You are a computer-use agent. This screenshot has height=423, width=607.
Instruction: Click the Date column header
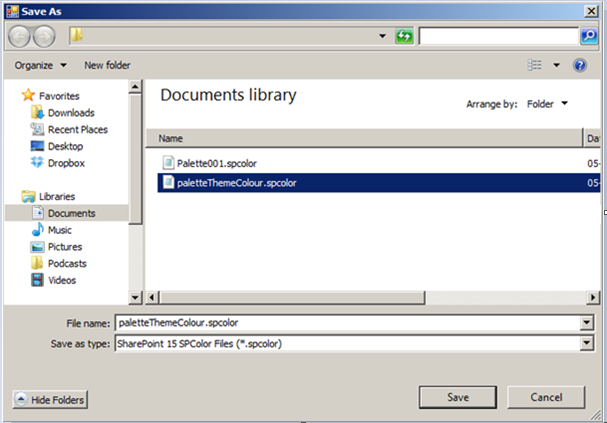click(592, 139)
